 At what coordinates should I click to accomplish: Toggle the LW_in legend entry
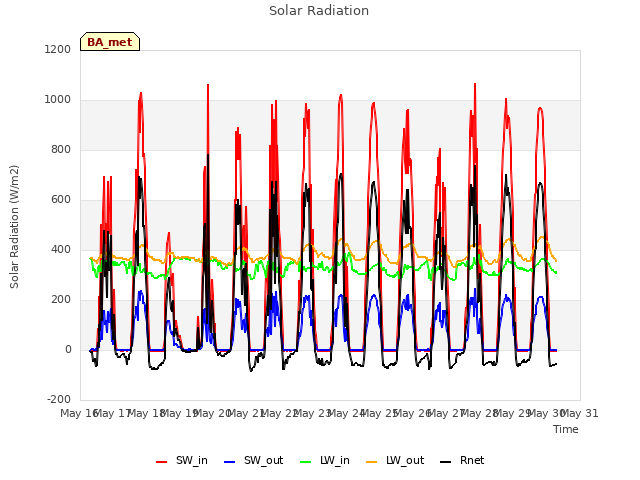click(325, 460)
